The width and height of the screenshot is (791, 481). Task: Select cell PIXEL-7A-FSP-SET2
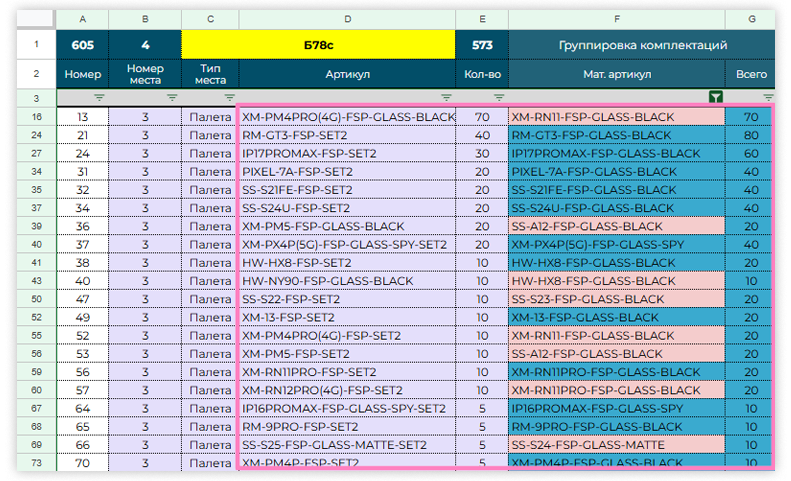[x=347, y=172]
